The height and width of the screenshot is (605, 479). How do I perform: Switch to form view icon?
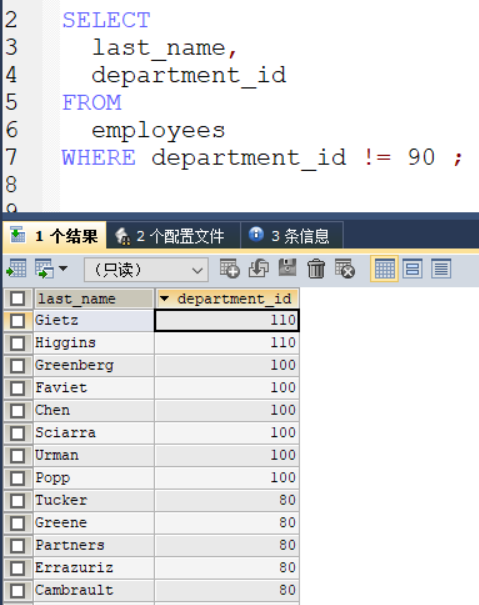[x=413, y=269]
